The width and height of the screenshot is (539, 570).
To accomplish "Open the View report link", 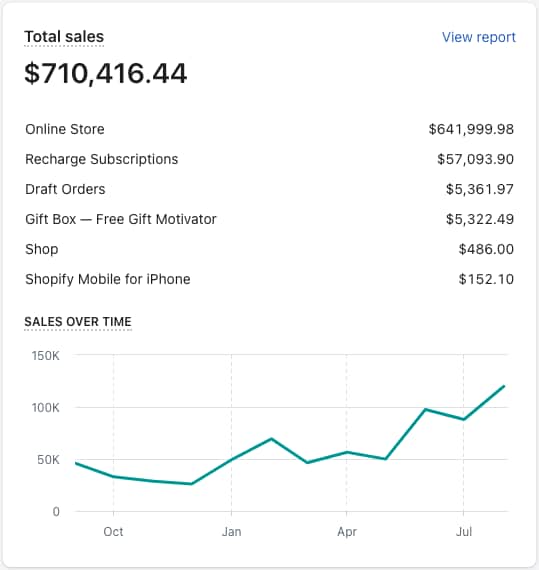I will 478,37.
